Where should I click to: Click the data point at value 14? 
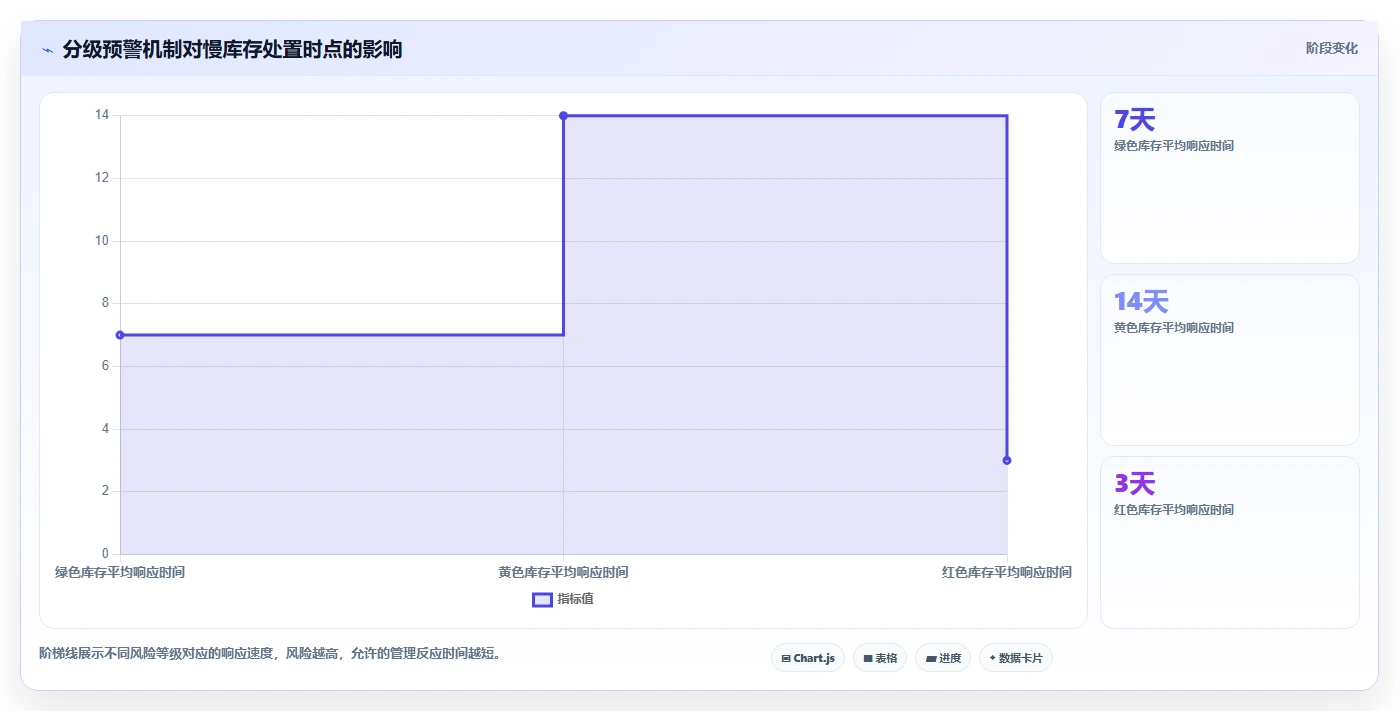point(563,116)
